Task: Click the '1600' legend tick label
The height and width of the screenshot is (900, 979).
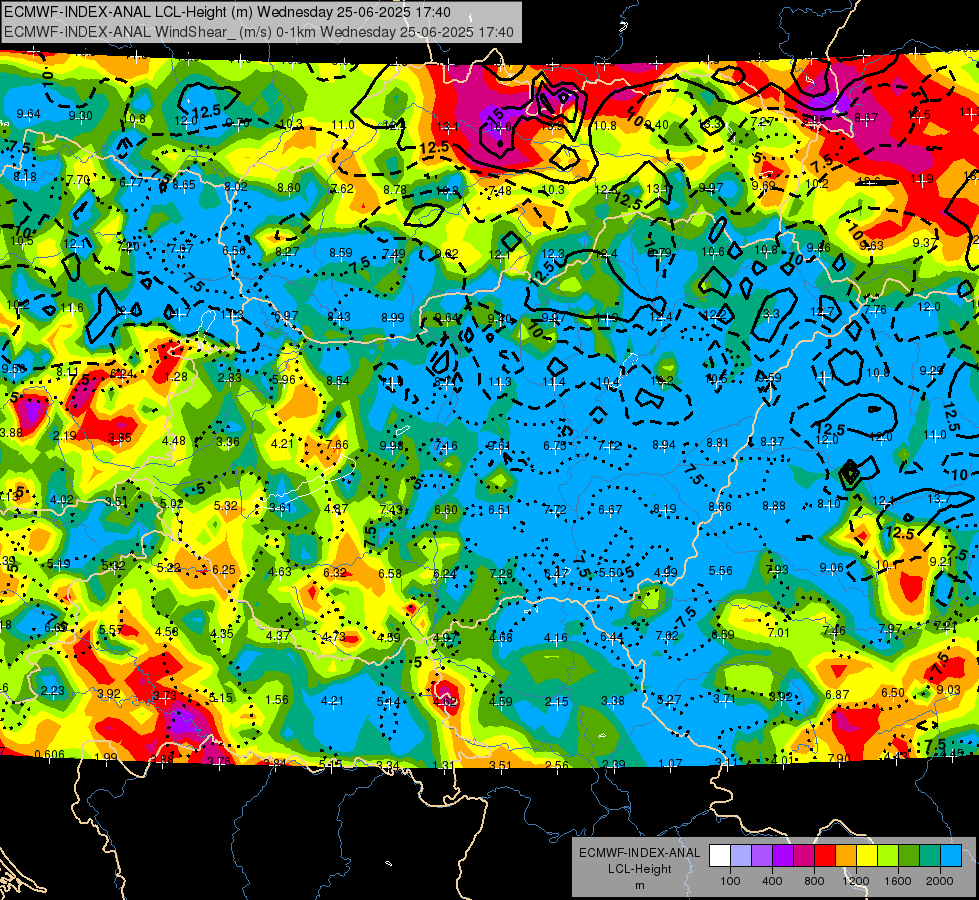Action: tap(898, 881)
